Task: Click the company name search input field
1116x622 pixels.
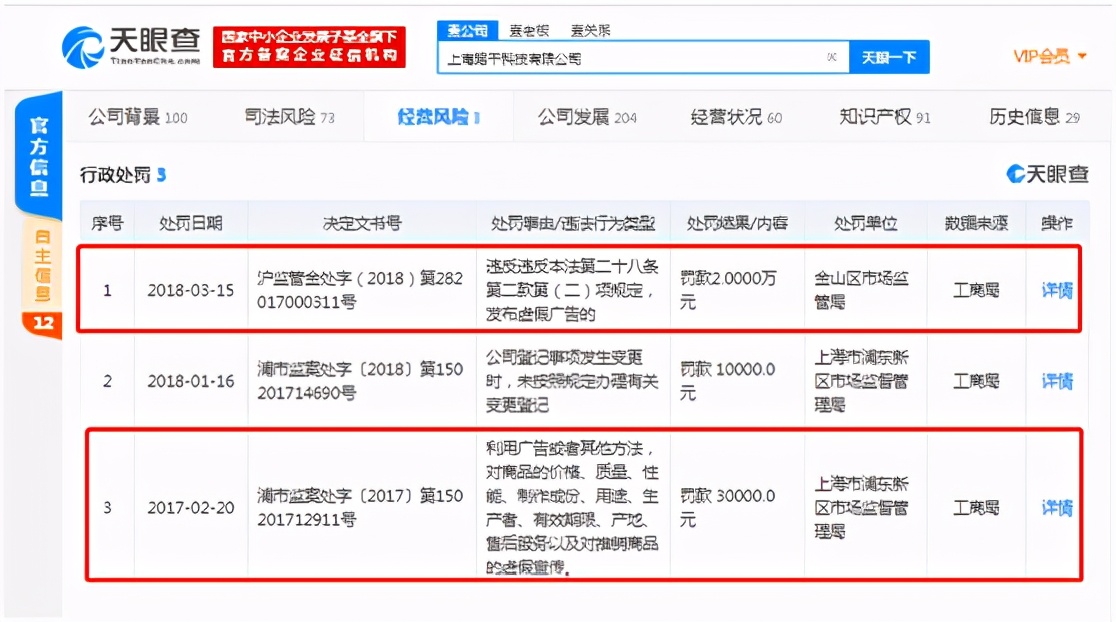Action: [640, 57]
